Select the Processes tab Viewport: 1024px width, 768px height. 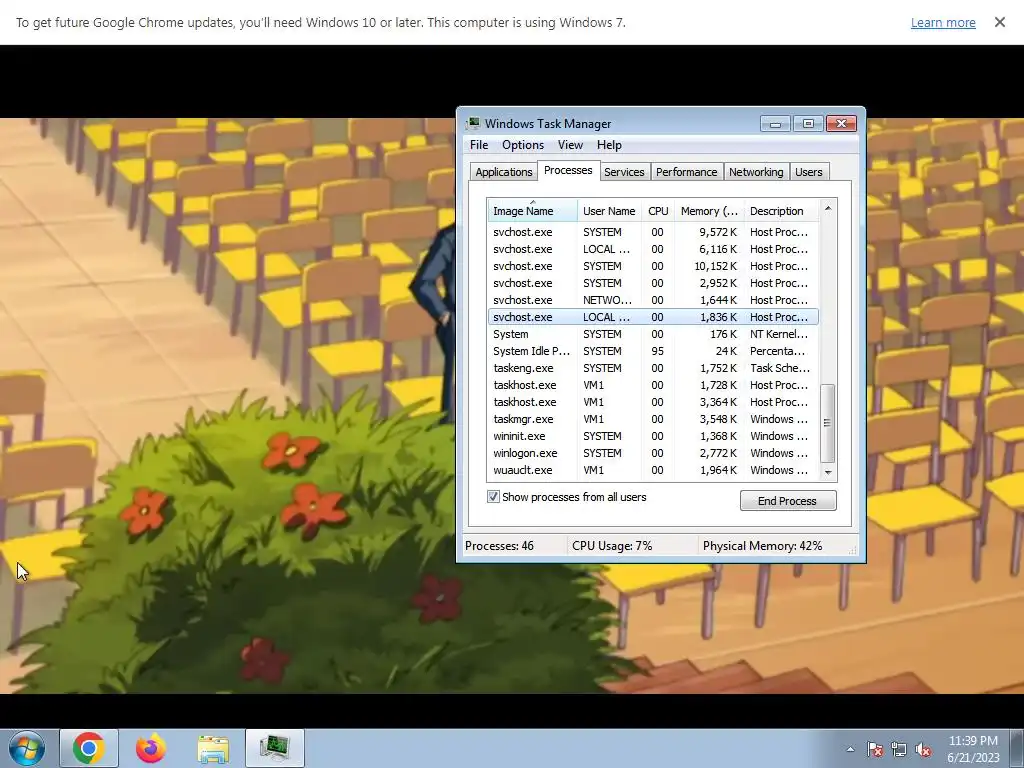coord(568,170)
